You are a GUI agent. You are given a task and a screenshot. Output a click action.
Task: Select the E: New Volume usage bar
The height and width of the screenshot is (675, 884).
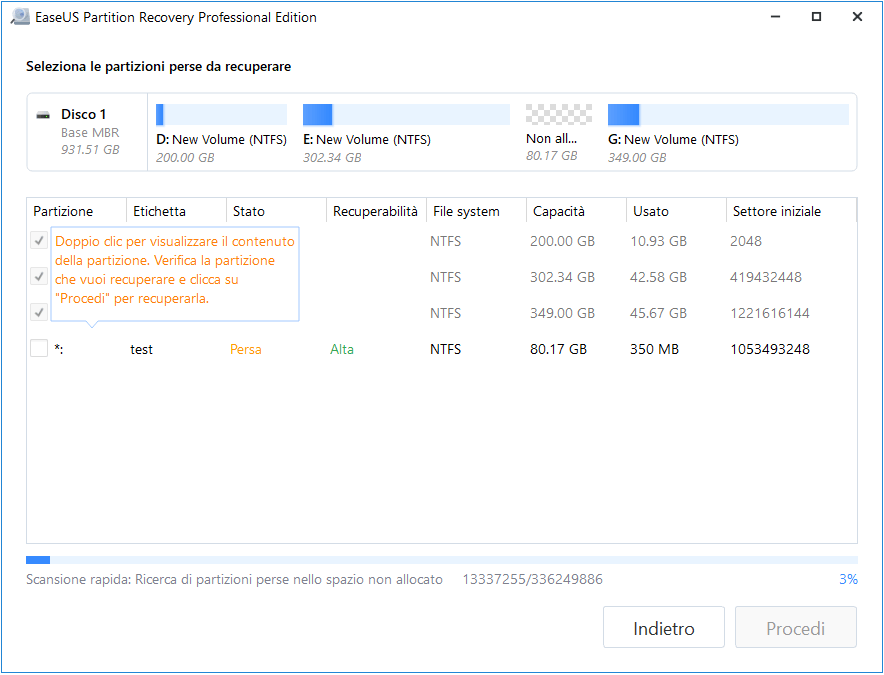(x=406, y=114)
